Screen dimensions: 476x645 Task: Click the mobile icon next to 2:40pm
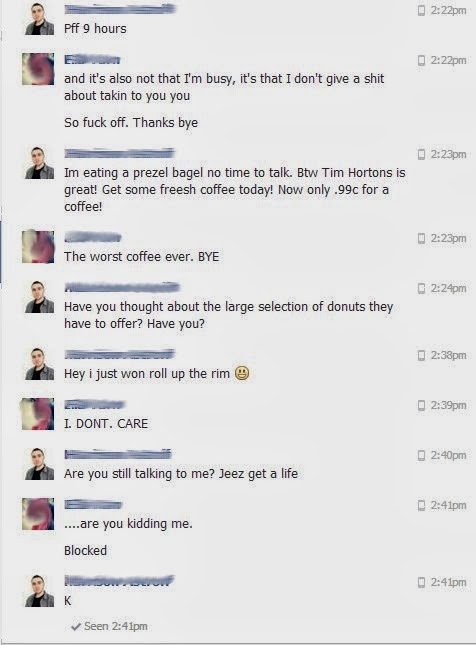421,455
